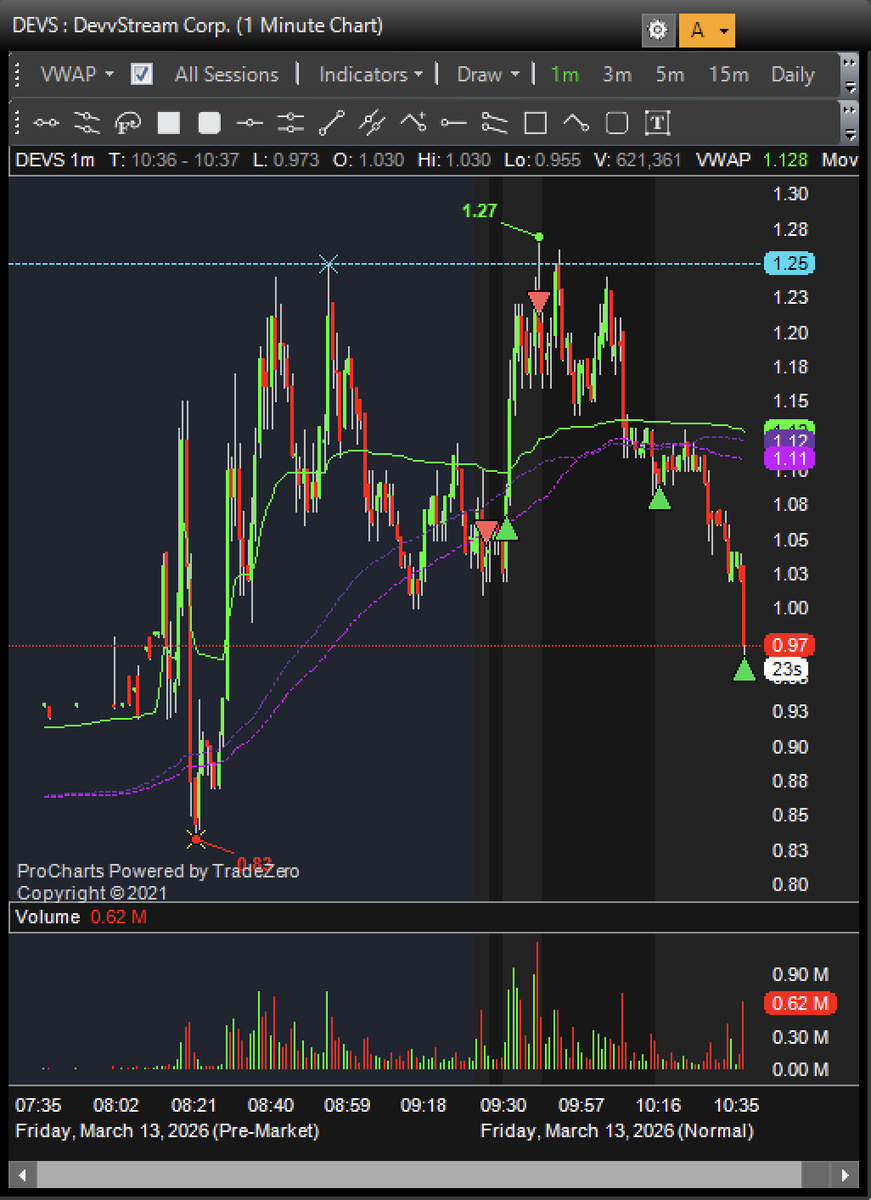Click the horizontal scrollbar right arrow

(846, 1173)
